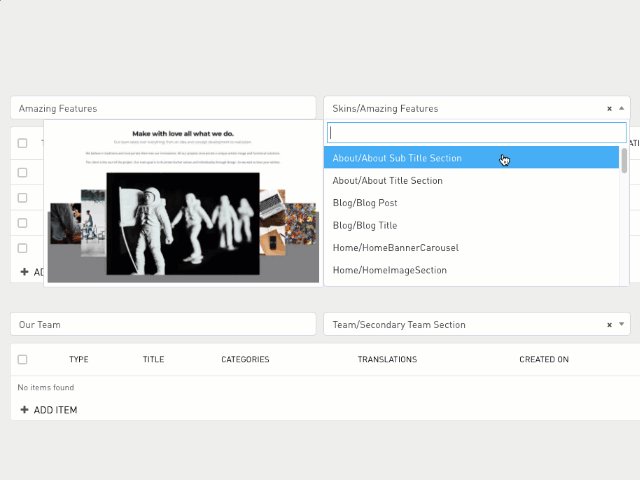Choose About/About Title Section option
640x480 pixels.
[x=471, y=180]
